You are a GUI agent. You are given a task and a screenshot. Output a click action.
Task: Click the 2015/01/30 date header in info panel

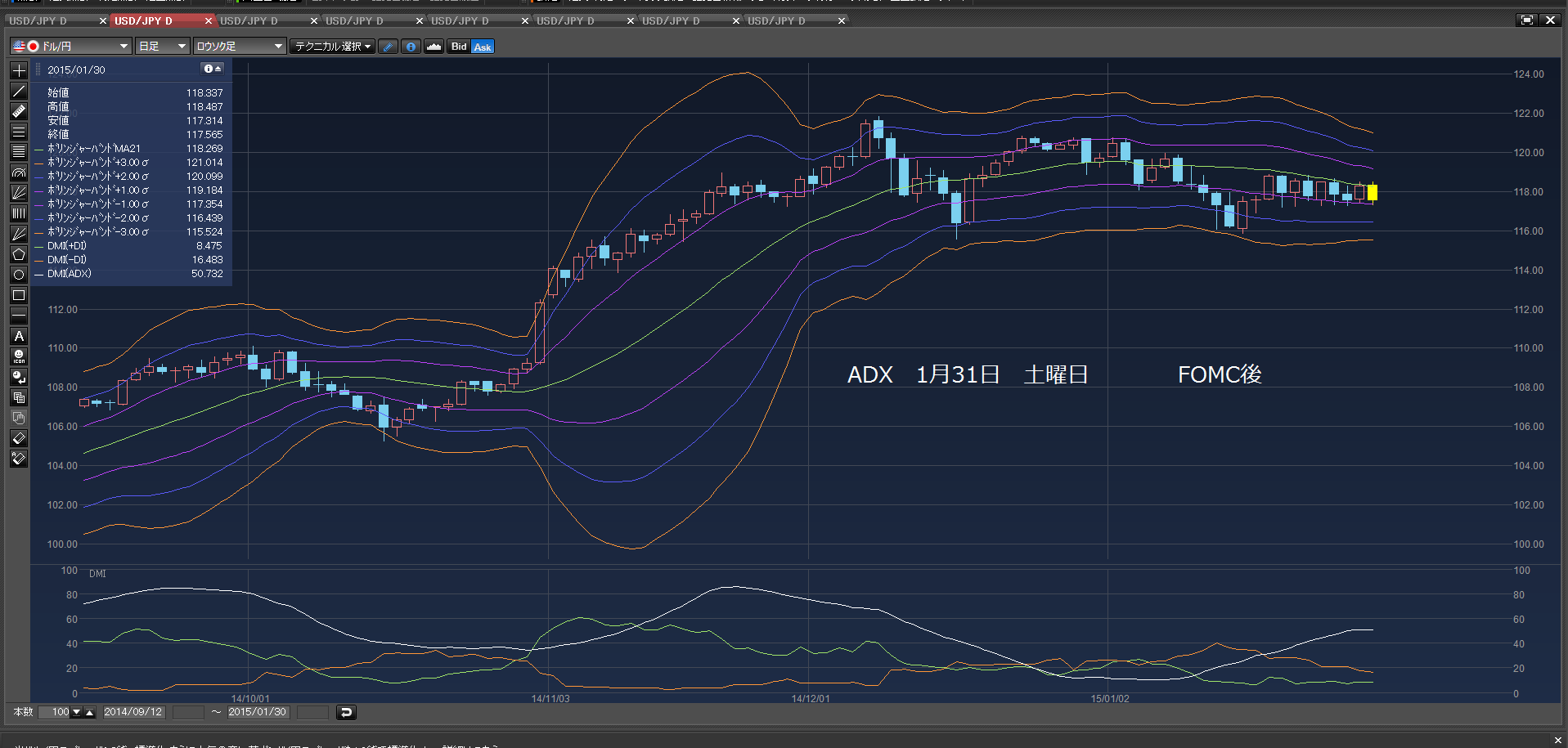[77, 69]
